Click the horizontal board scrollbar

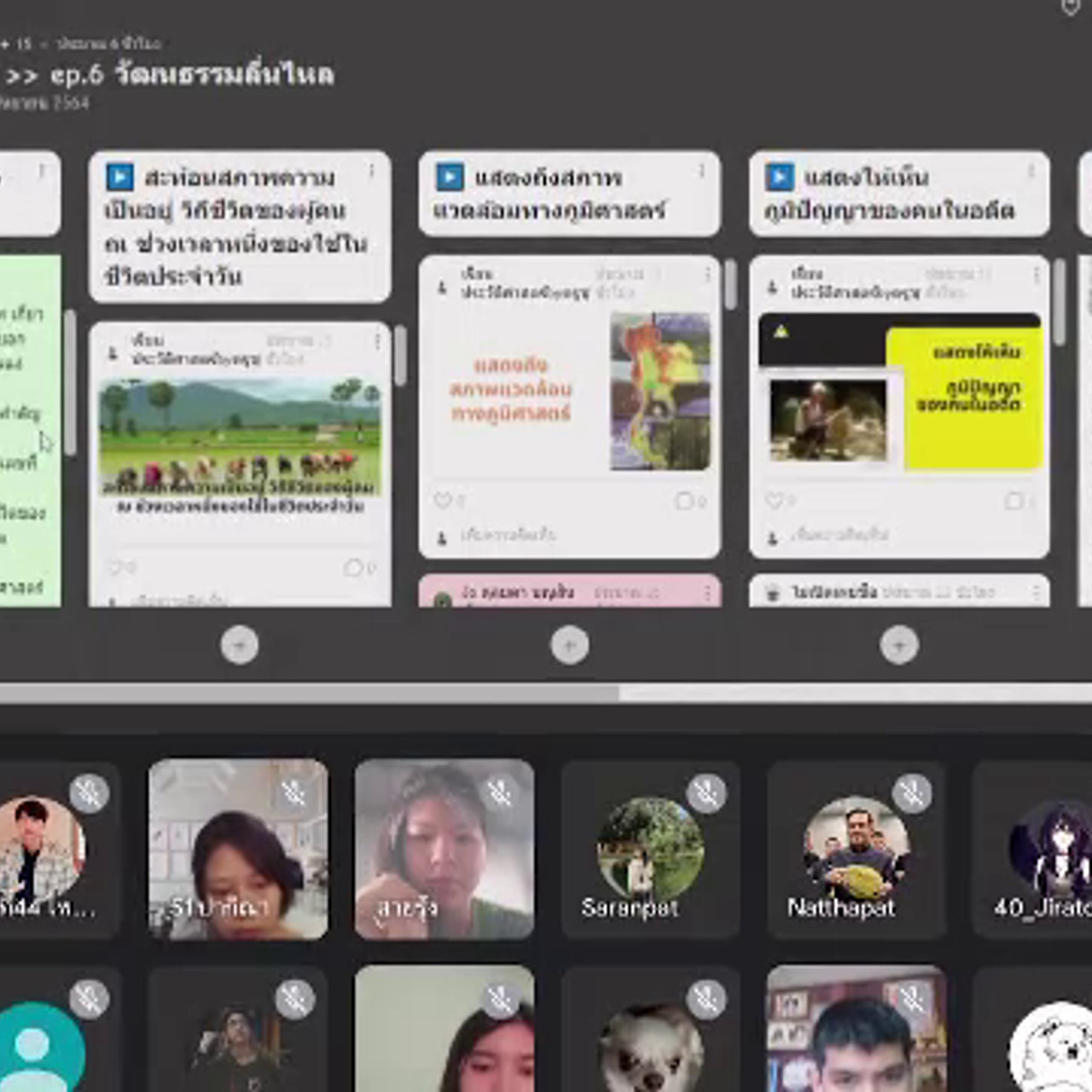tap(309, 693)
